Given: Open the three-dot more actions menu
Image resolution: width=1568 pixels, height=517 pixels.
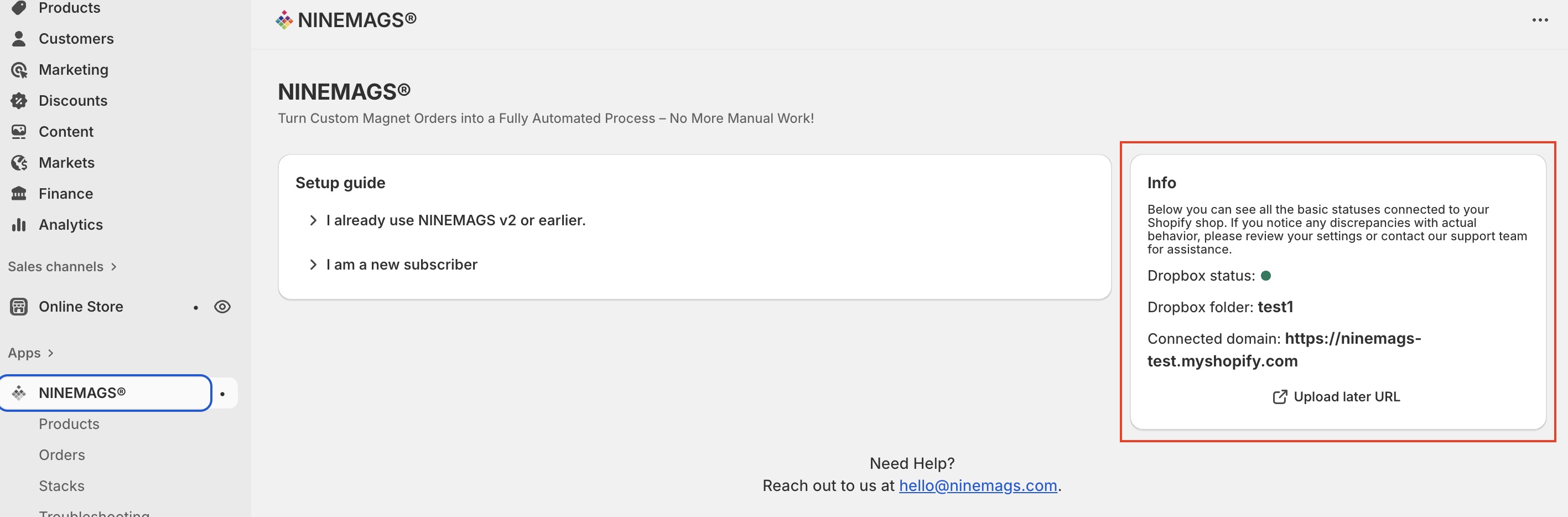Looking at the screenshot, I should tap(1540, 20).
